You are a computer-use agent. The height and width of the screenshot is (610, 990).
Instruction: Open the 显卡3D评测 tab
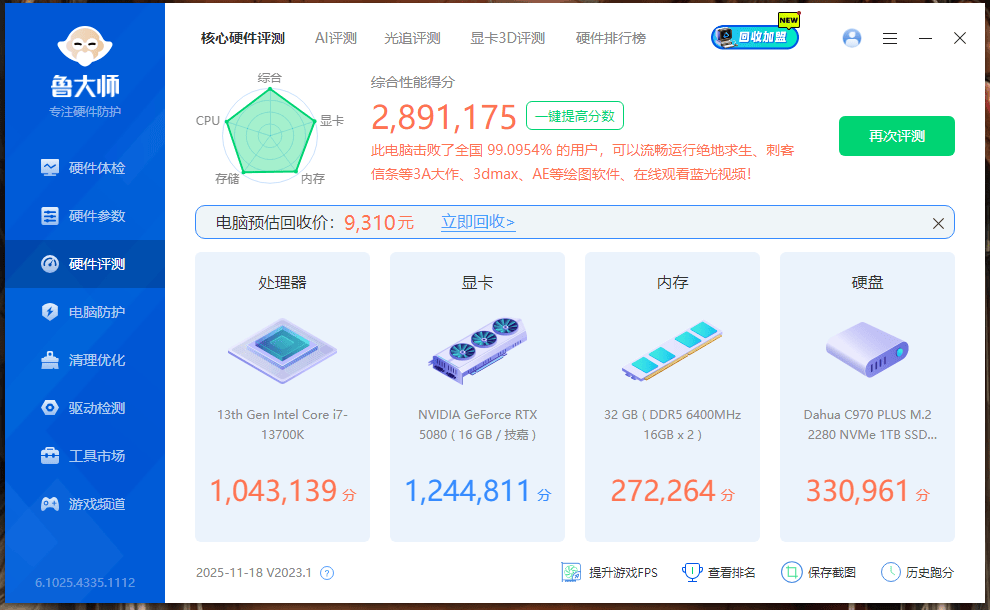[508, 39]
